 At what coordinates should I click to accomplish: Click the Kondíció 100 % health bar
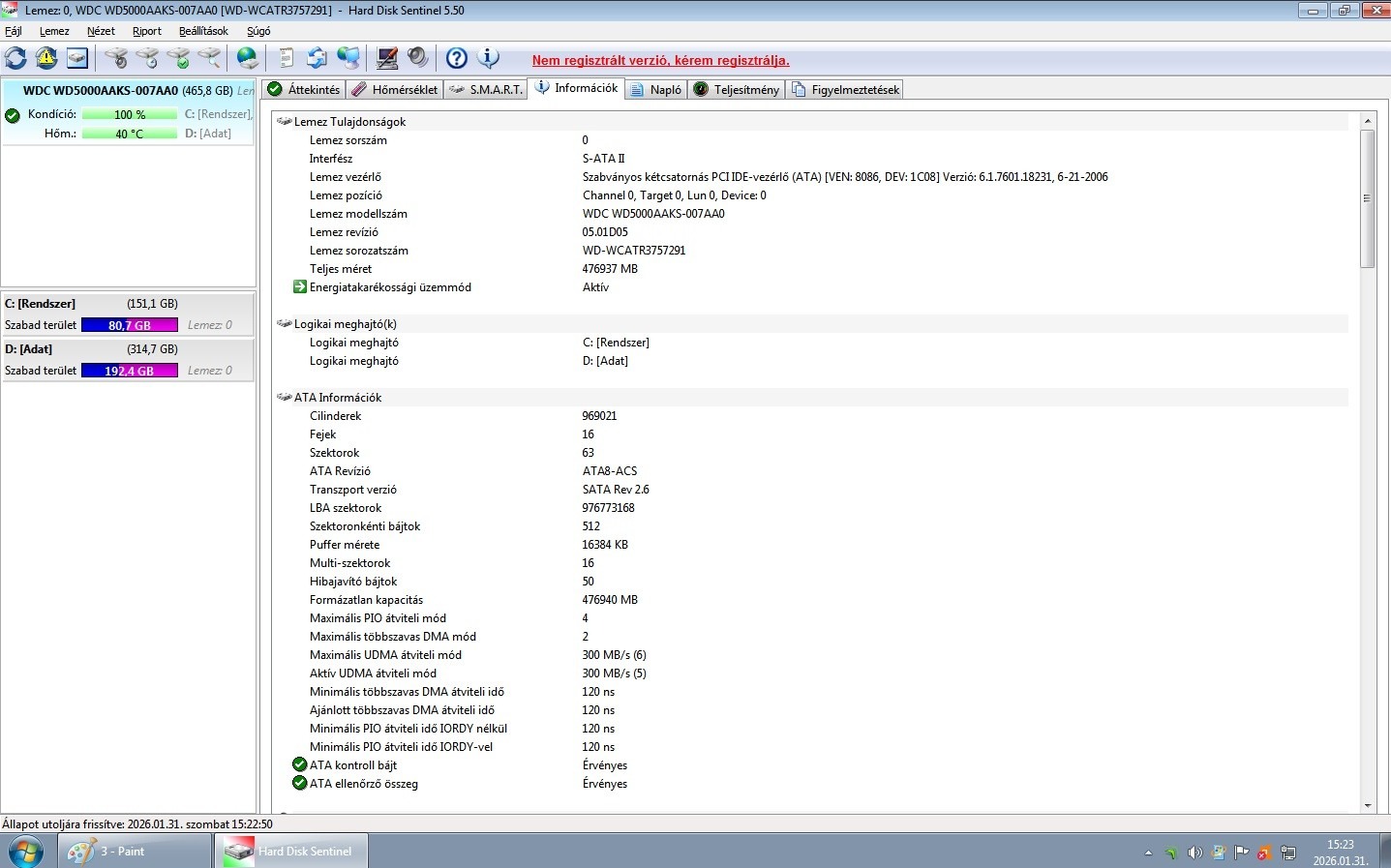click(x=130, y=114)
